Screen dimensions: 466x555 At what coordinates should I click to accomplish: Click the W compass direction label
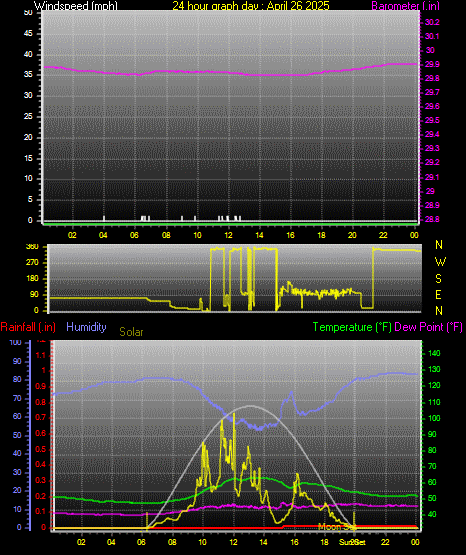(440, 262)
